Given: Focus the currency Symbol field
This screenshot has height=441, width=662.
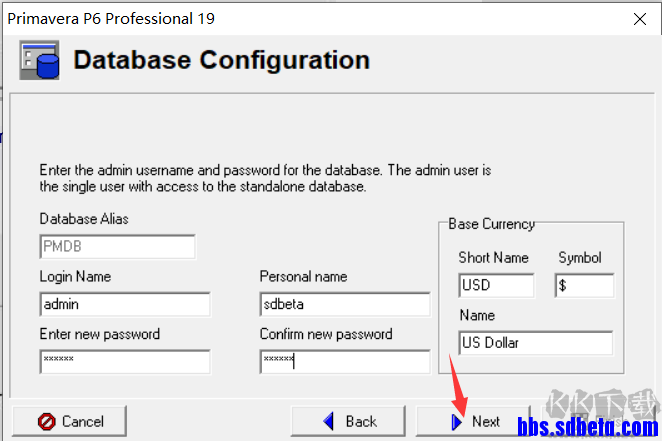Looking at the screenshot, I should [x=584, y=286].
